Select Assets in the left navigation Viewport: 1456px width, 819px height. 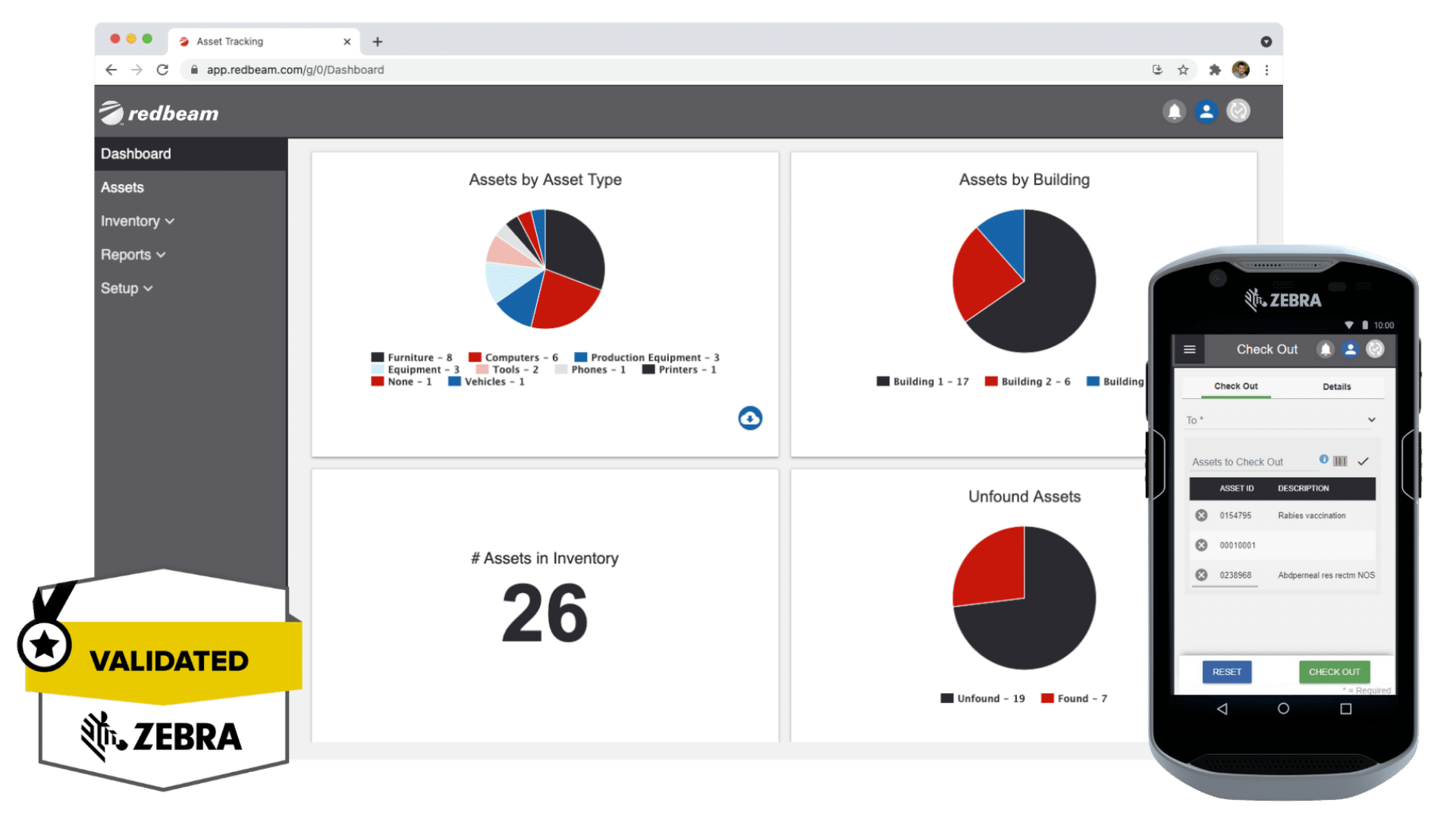122,187
